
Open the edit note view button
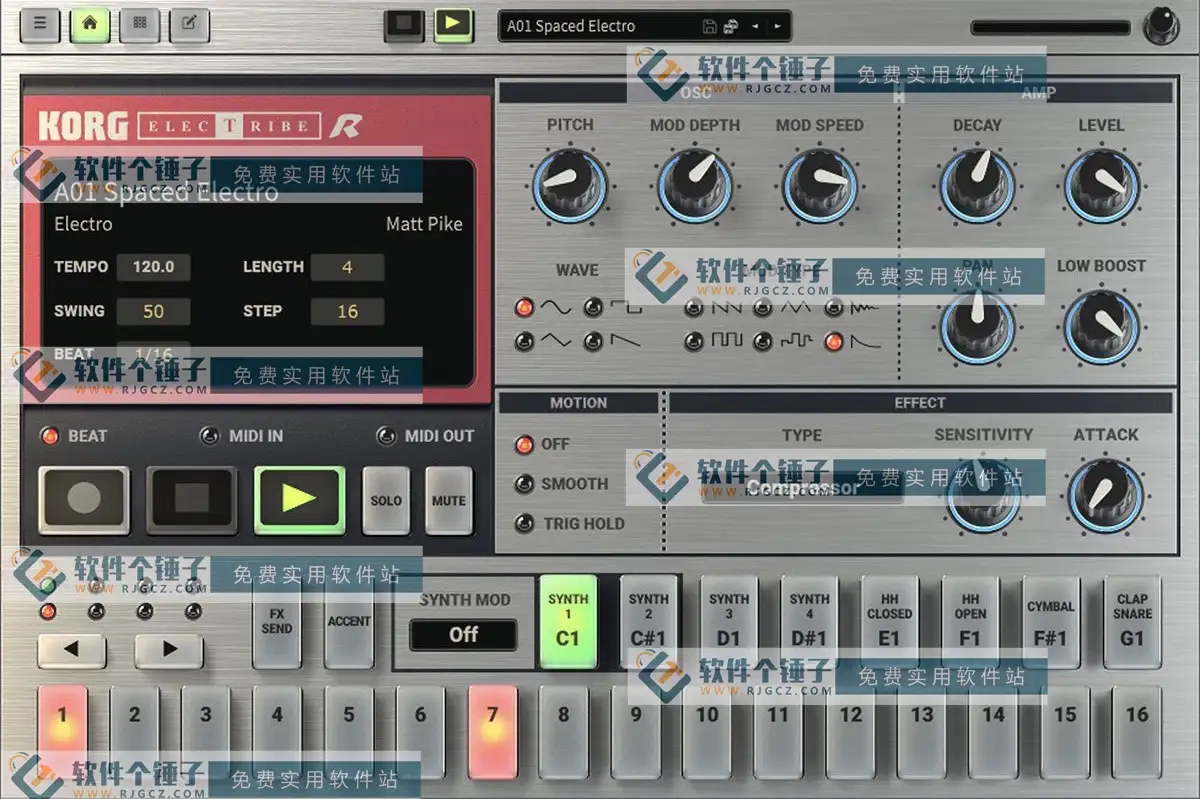[189, 25]
